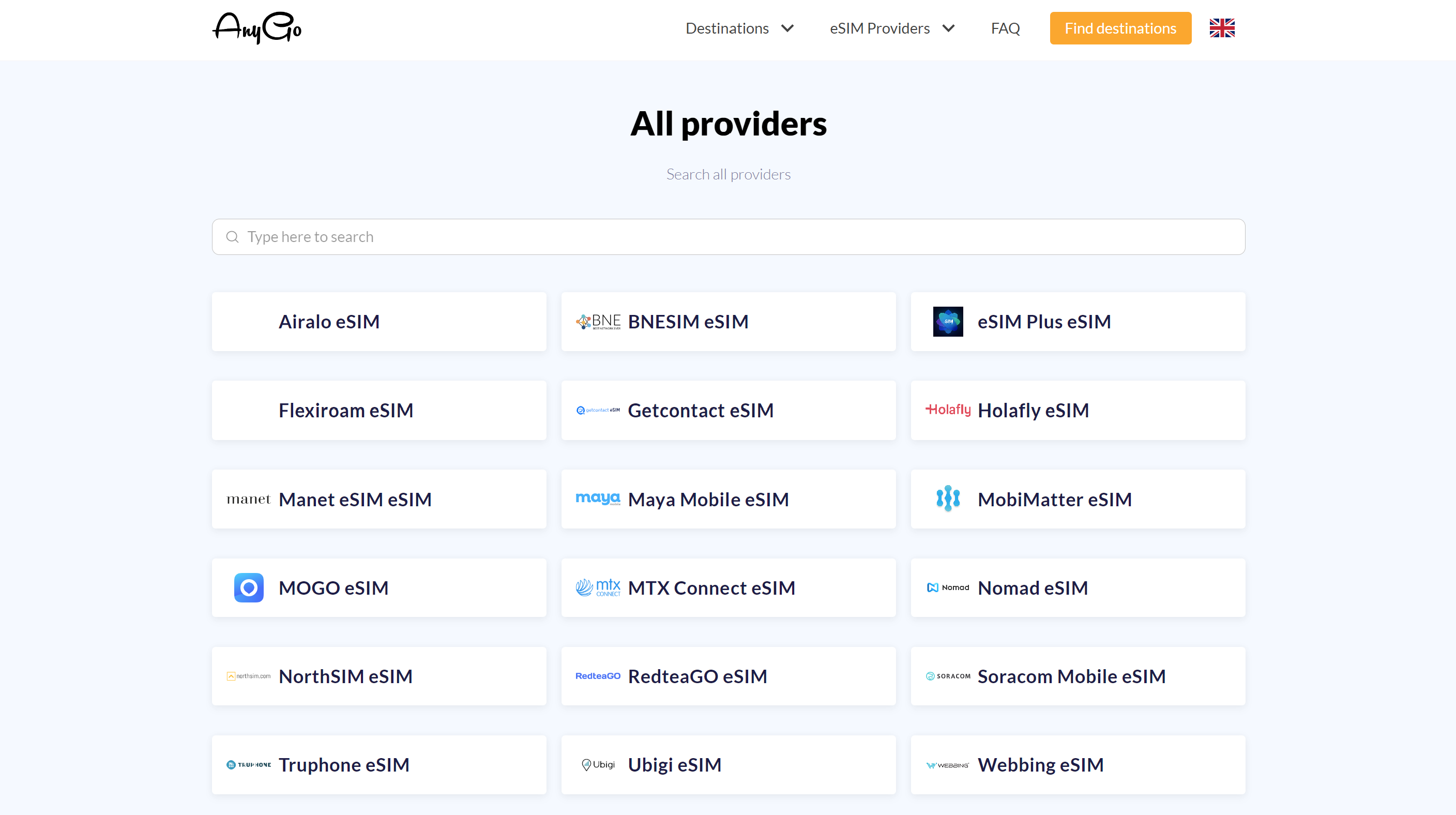Click the northsim.com logo icon

click(x=249, y=676)
